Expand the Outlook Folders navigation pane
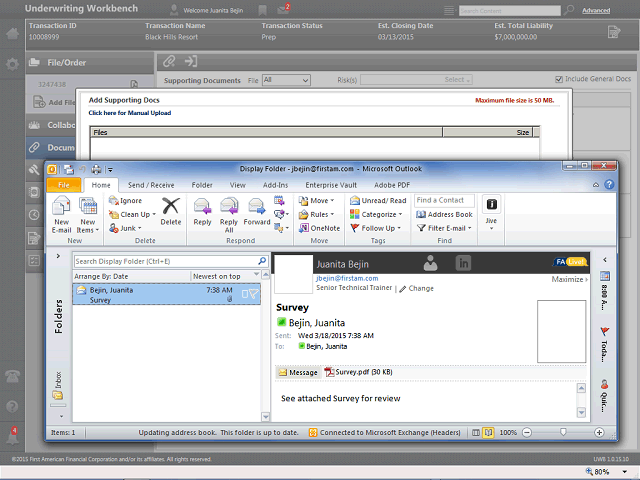 tap(58, 256)
